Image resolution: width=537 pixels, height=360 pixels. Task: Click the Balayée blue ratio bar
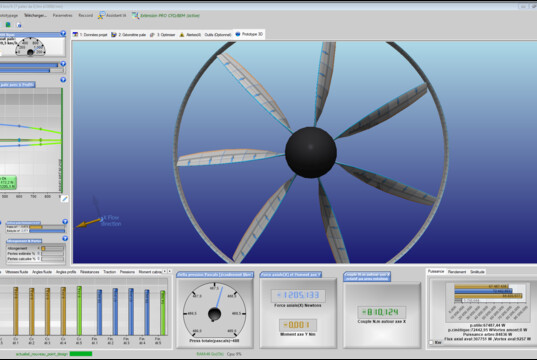tap(47, 231)
